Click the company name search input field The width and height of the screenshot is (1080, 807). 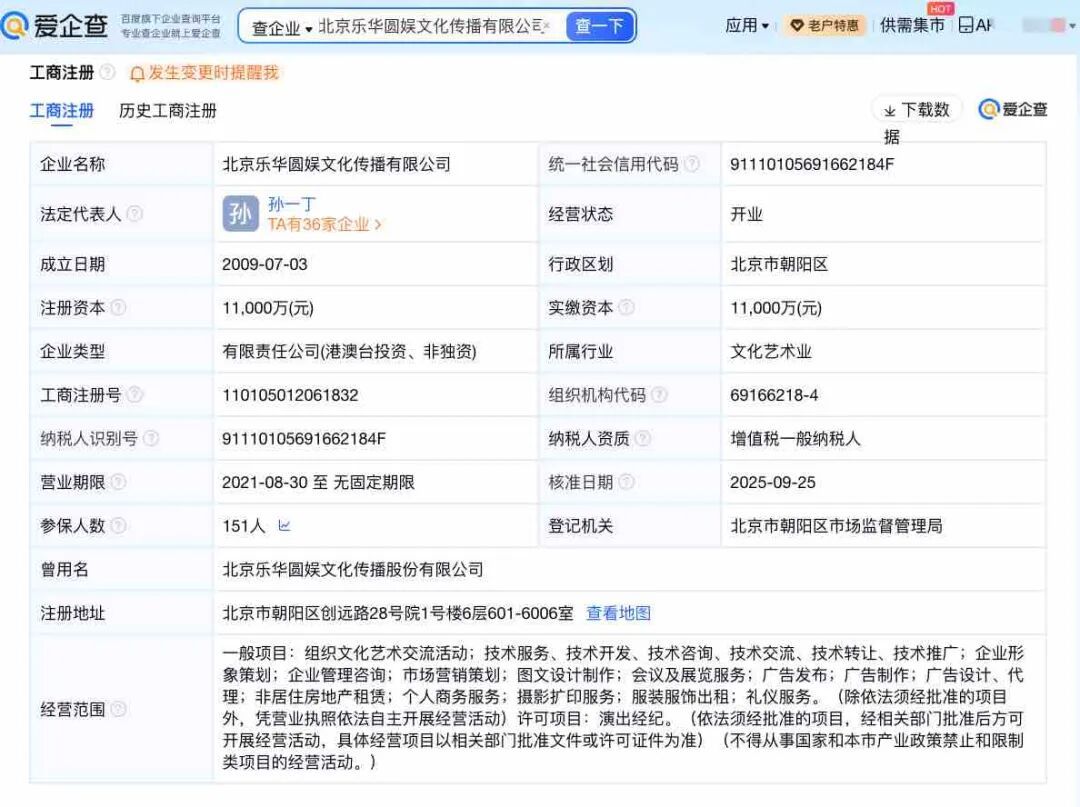[428, 26]
